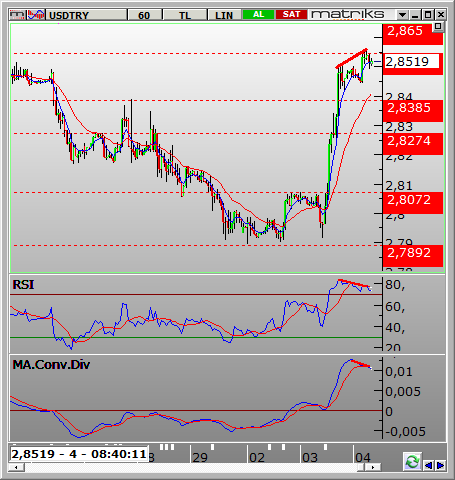This screenshot has width=455, height=480.
Task: Click the scrollbar left arrow
Action: 17,467
